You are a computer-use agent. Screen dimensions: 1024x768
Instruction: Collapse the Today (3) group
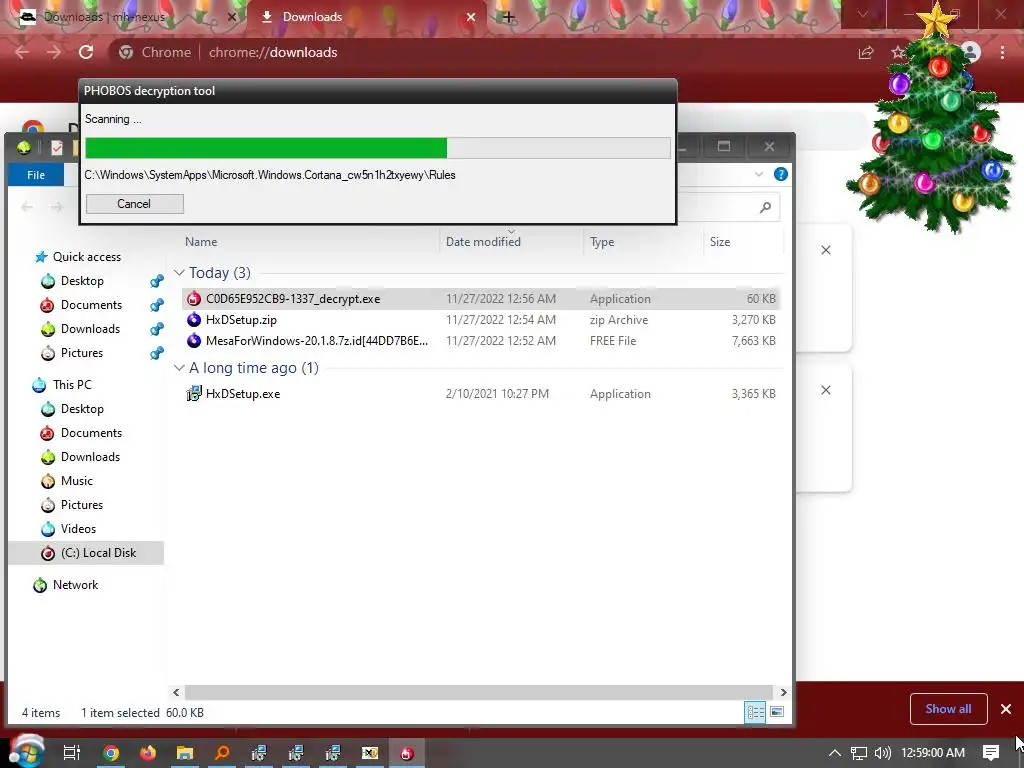tap(179, 272)
